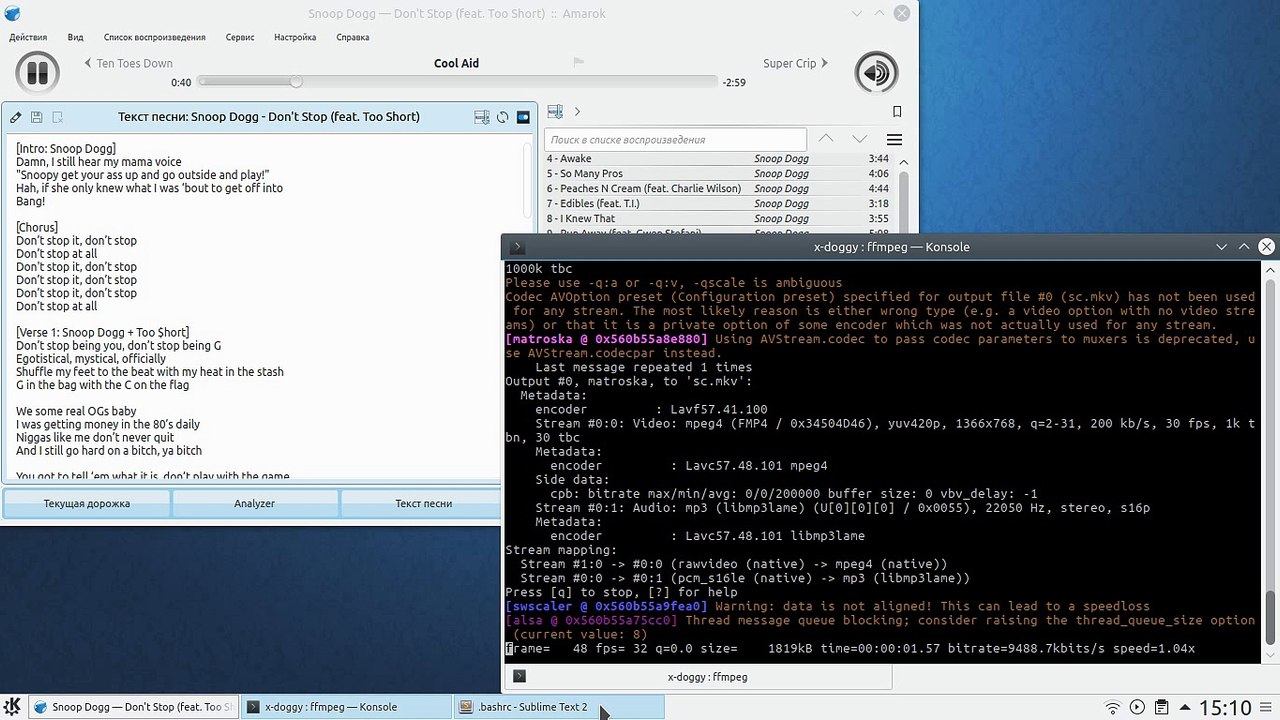Switch to Amarok Snoop Dogg taskbar entry
Screen dimensions: 1280x720
(134, 707)
